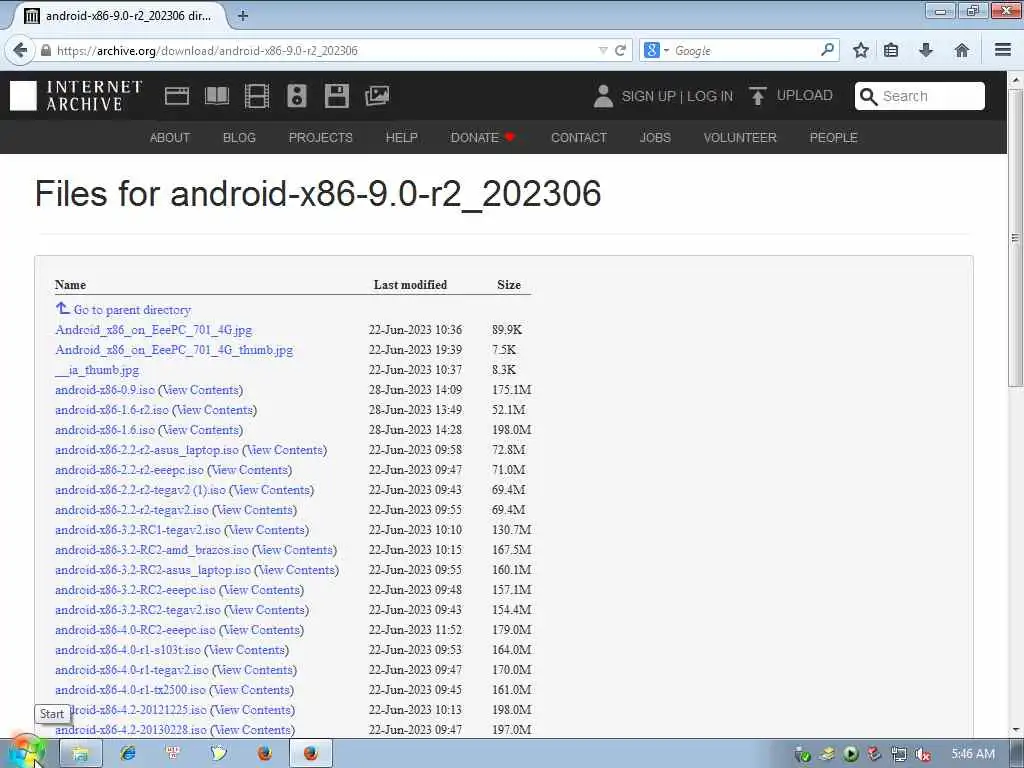1024x768 pixels.
Task: Open the HELP menu item
Action: pos(402,138)
